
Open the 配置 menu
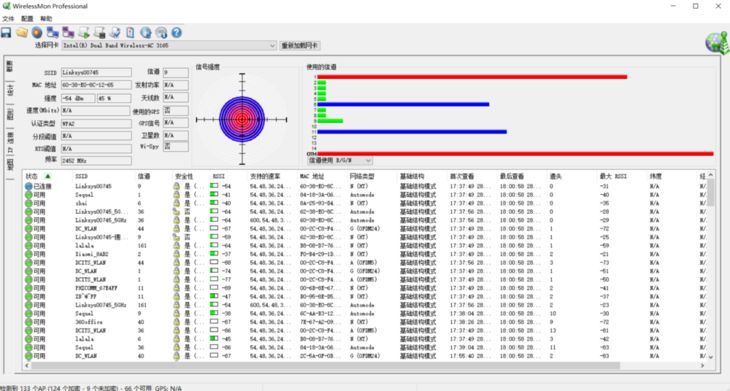tap(27, 19)
